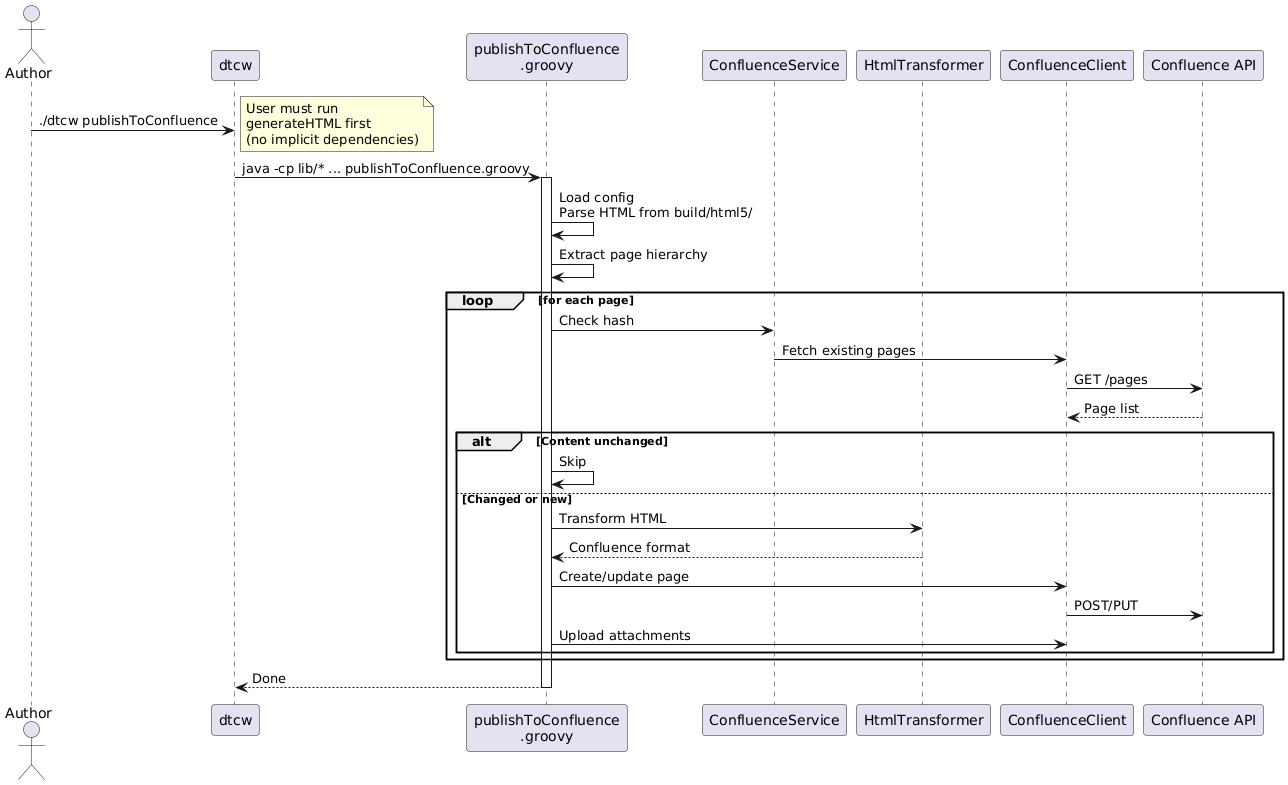Select the './dtcw publishToConfluence' message label
The height and width of the screenshot is (785, 1288).
point(129,121)
